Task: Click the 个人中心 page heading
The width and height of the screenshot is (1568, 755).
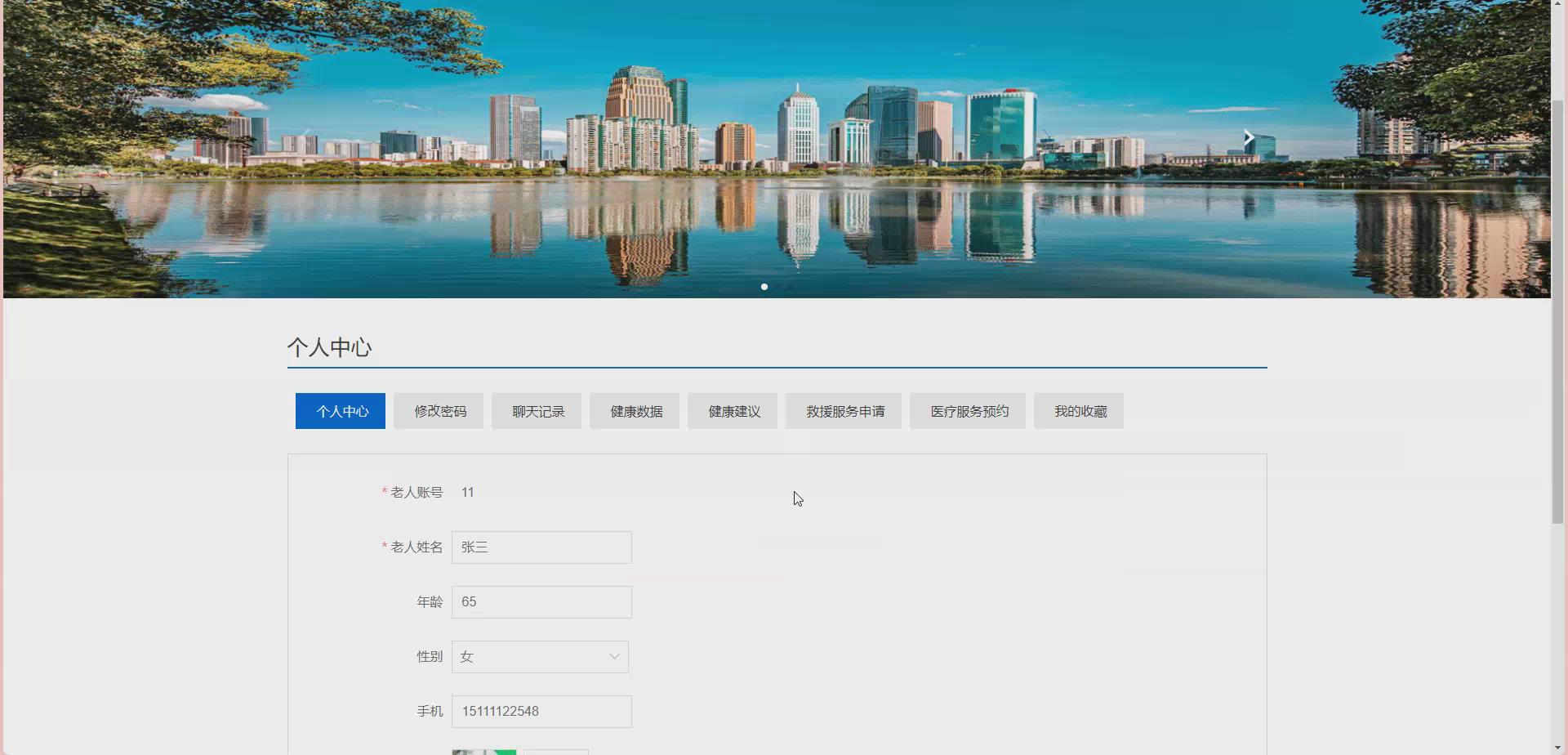Action: point(329,347)
